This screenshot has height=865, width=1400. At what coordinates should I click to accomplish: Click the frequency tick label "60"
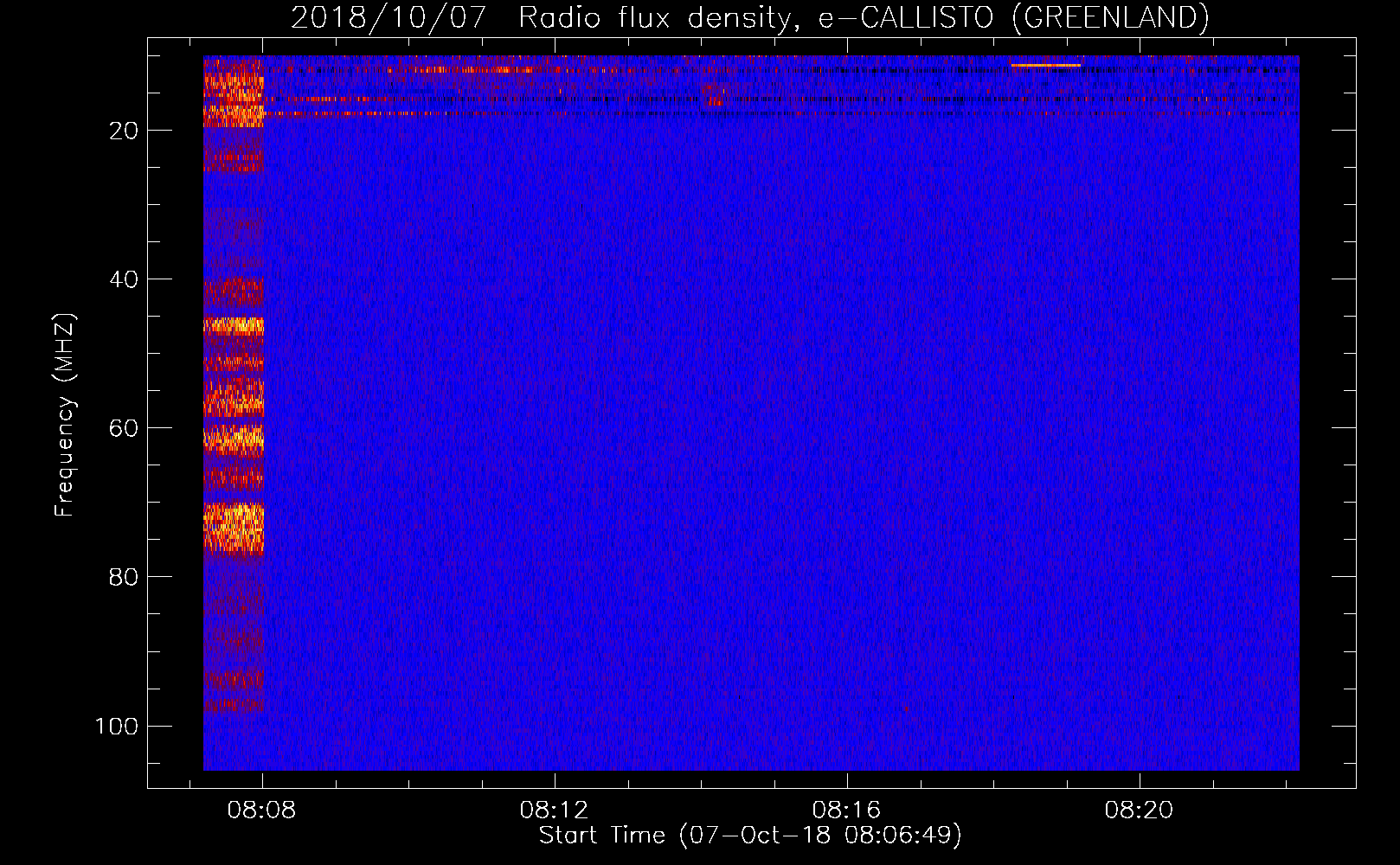124,428
